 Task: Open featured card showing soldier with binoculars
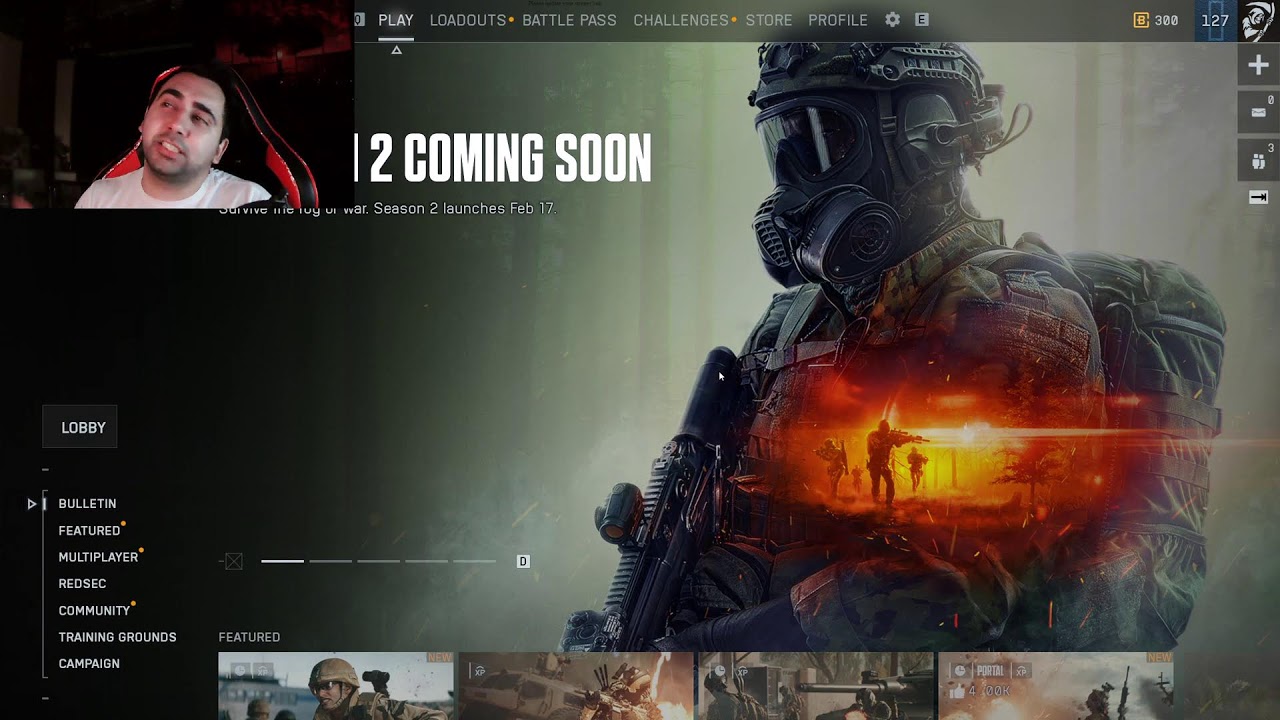pos(336,686)
